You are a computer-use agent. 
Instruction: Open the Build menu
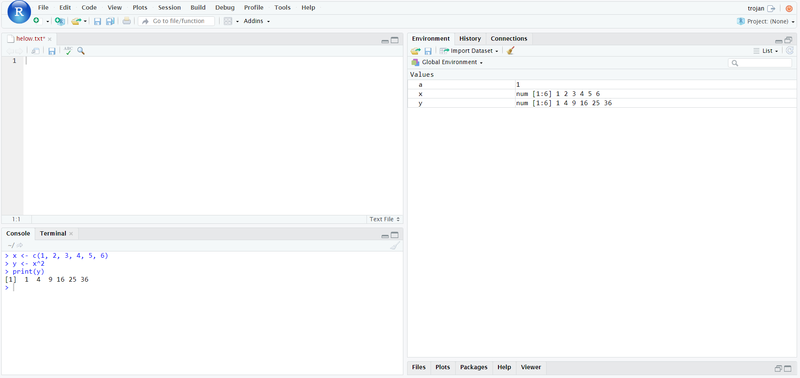point(198,8)
